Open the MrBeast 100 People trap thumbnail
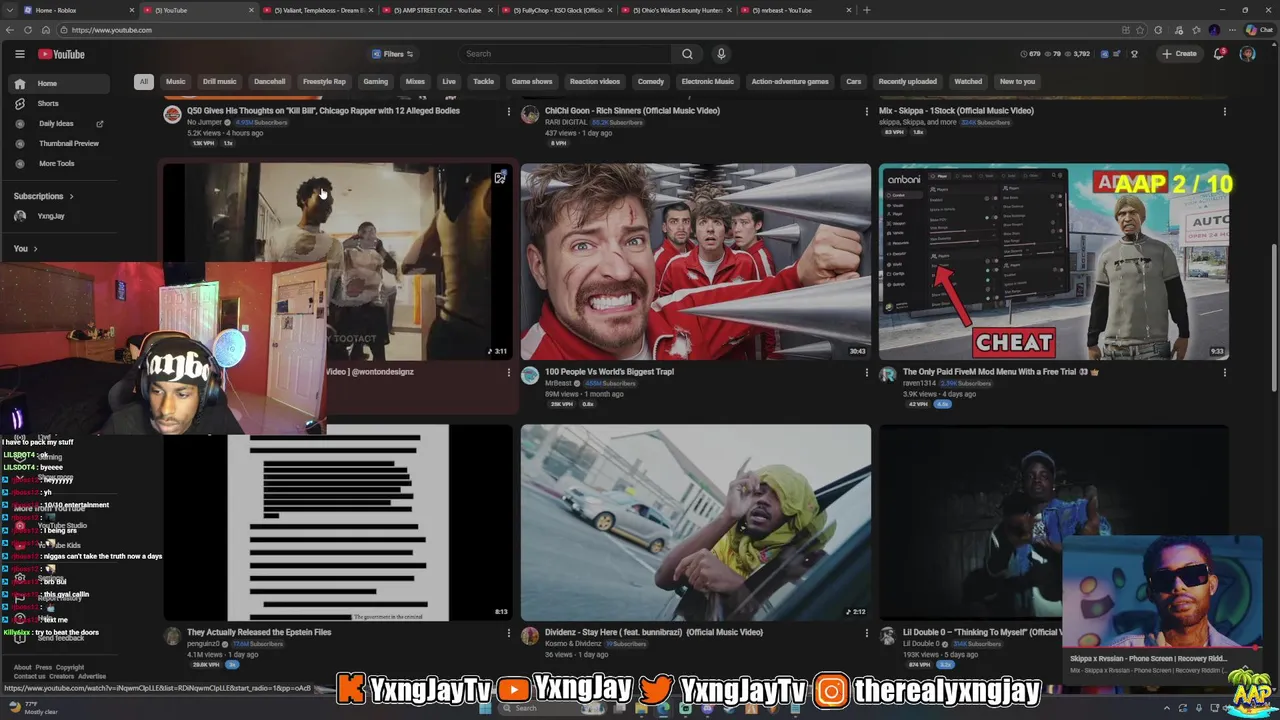The width and height of the screenshot is (1280, 720). click(x=696, y=262)
